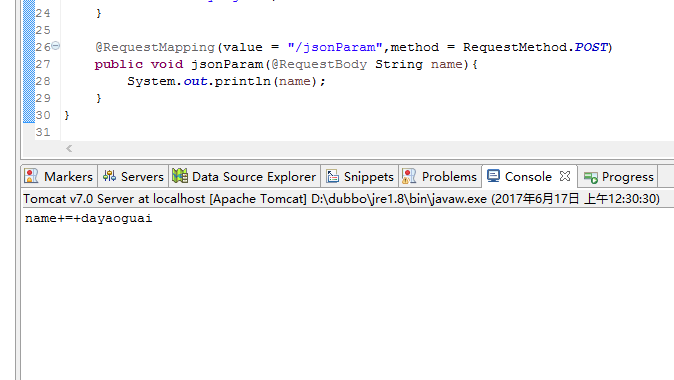Click the Snippets view icon
Screen dimensions: 674x380
pyautogui.click(x=332, y=176)
